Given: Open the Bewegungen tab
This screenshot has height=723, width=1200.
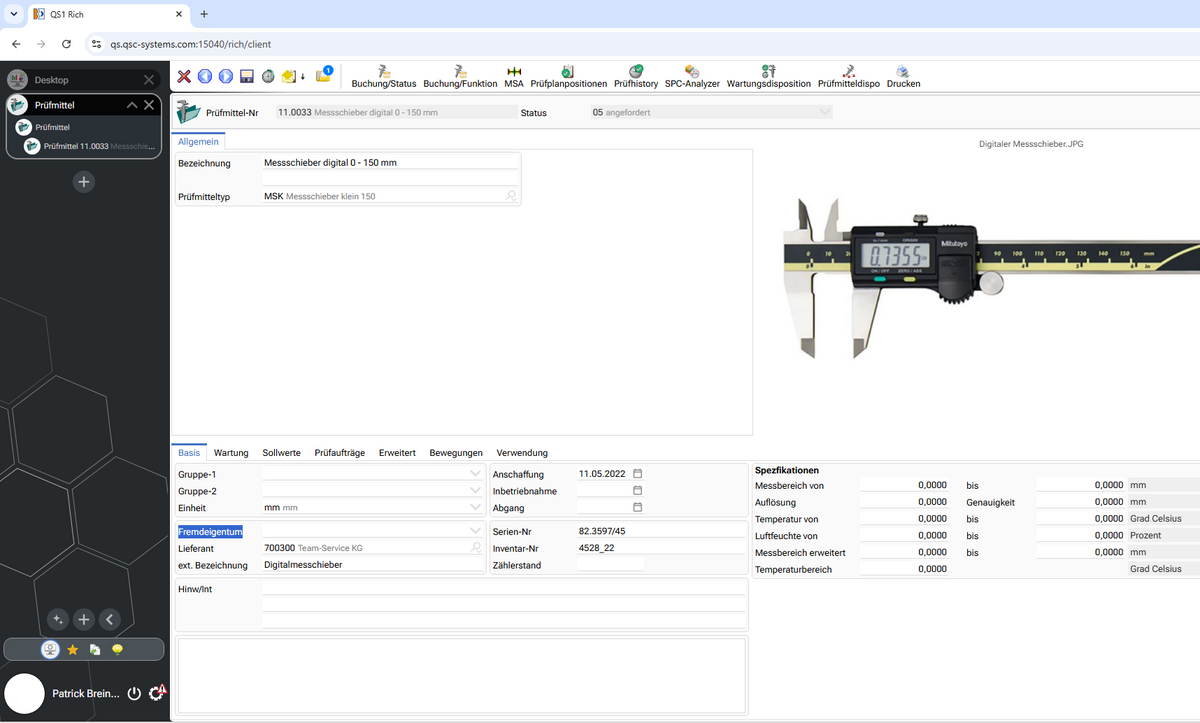Looking at the screenshot, I should pos(456,452).
